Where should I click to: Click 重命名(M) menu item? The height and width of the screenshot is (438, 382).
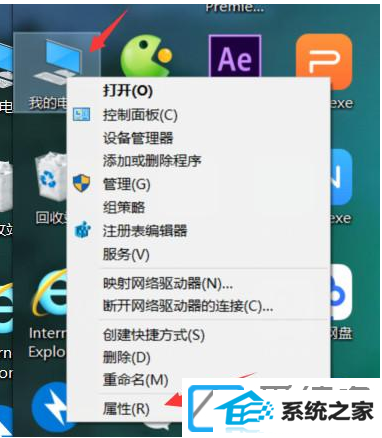click(135, 380)
